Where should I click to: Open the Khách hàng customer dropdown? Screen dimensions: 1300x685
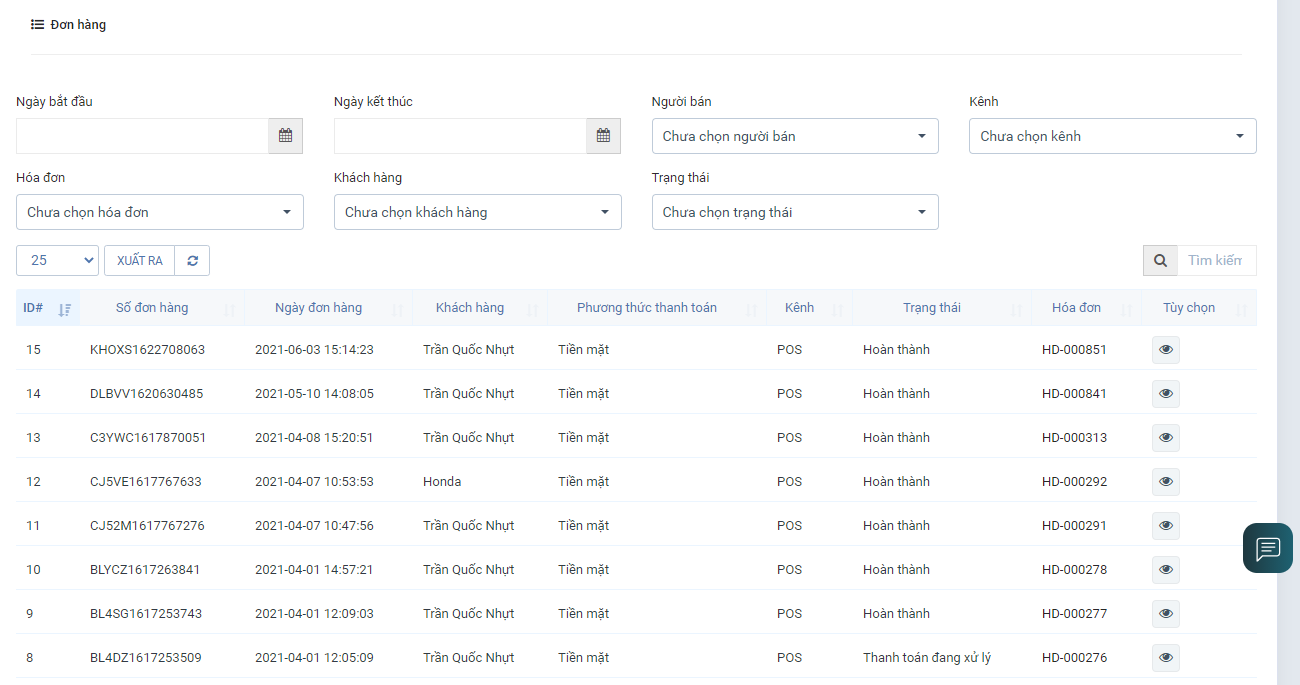[477, 212]
